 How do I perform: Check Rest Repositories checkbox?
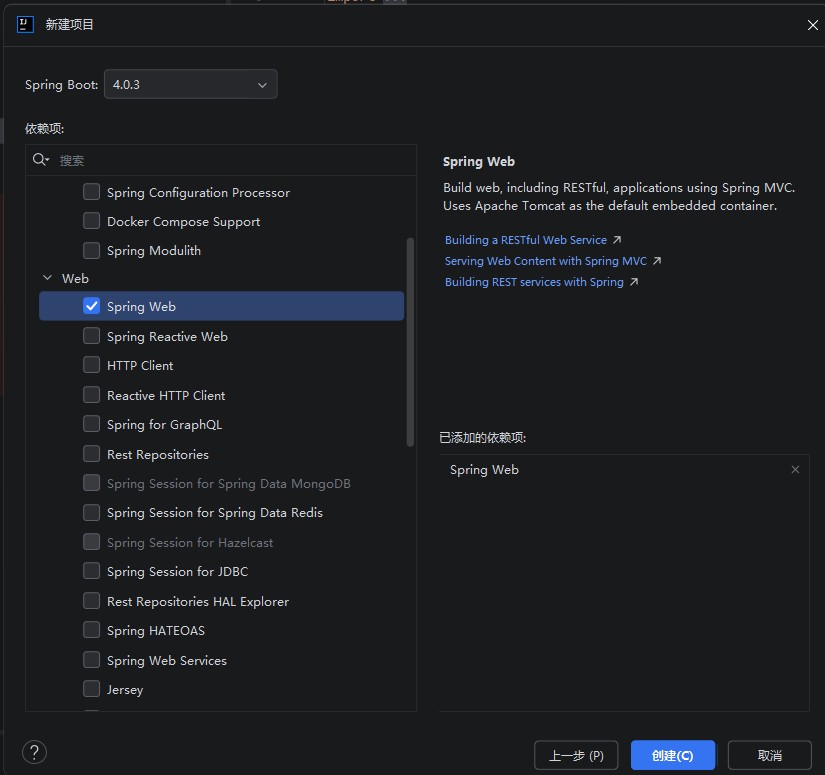(92, 454)
